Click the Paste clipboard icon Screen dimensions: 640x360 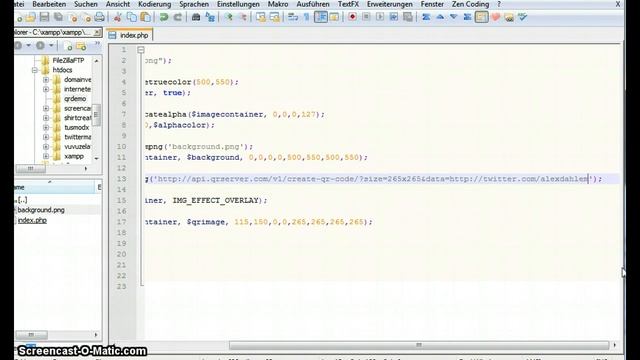coord(146,17)
